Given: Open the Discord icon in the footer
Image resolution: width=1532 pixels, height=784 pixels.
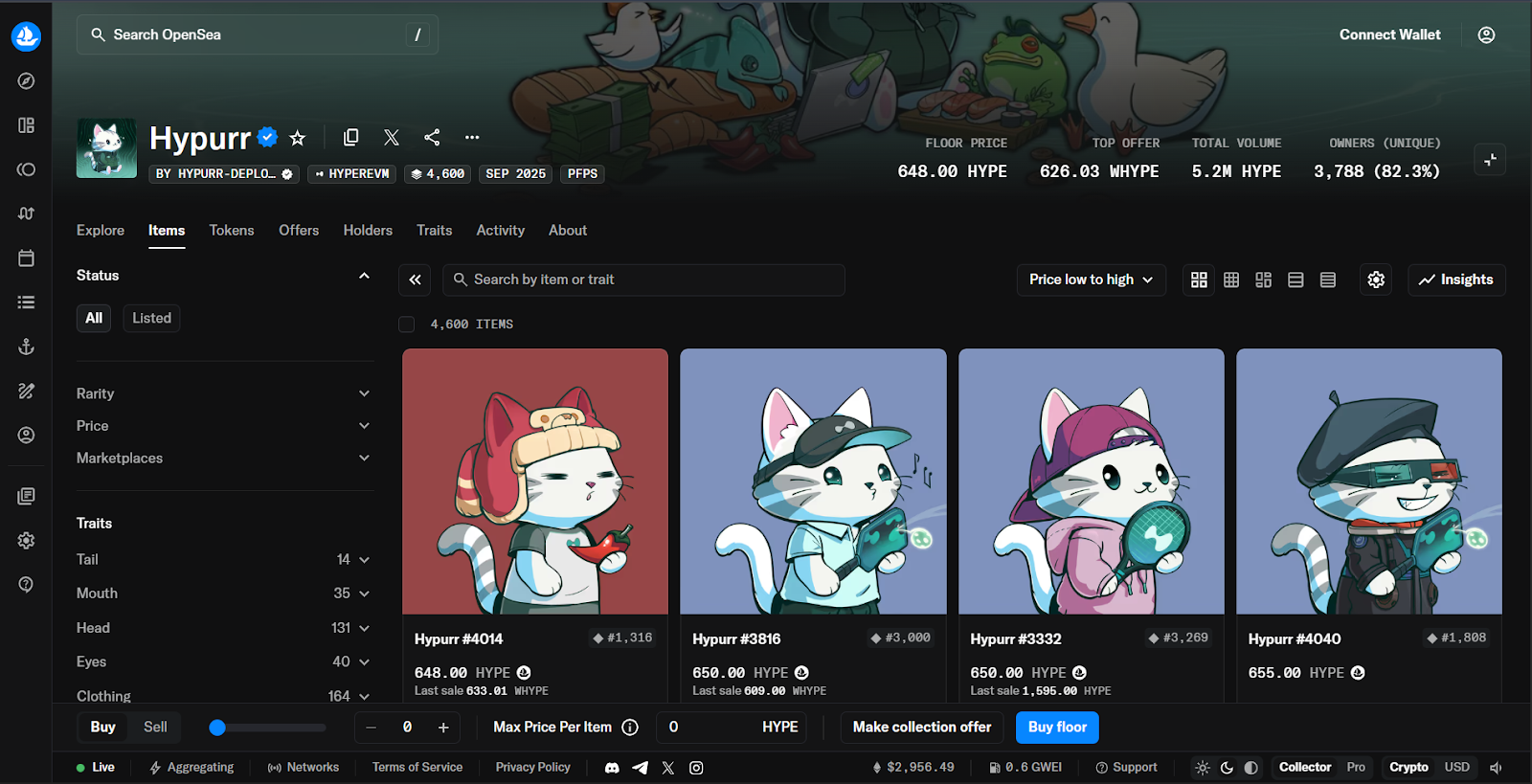Looking at the screenshot, I should tap(612, 768).
